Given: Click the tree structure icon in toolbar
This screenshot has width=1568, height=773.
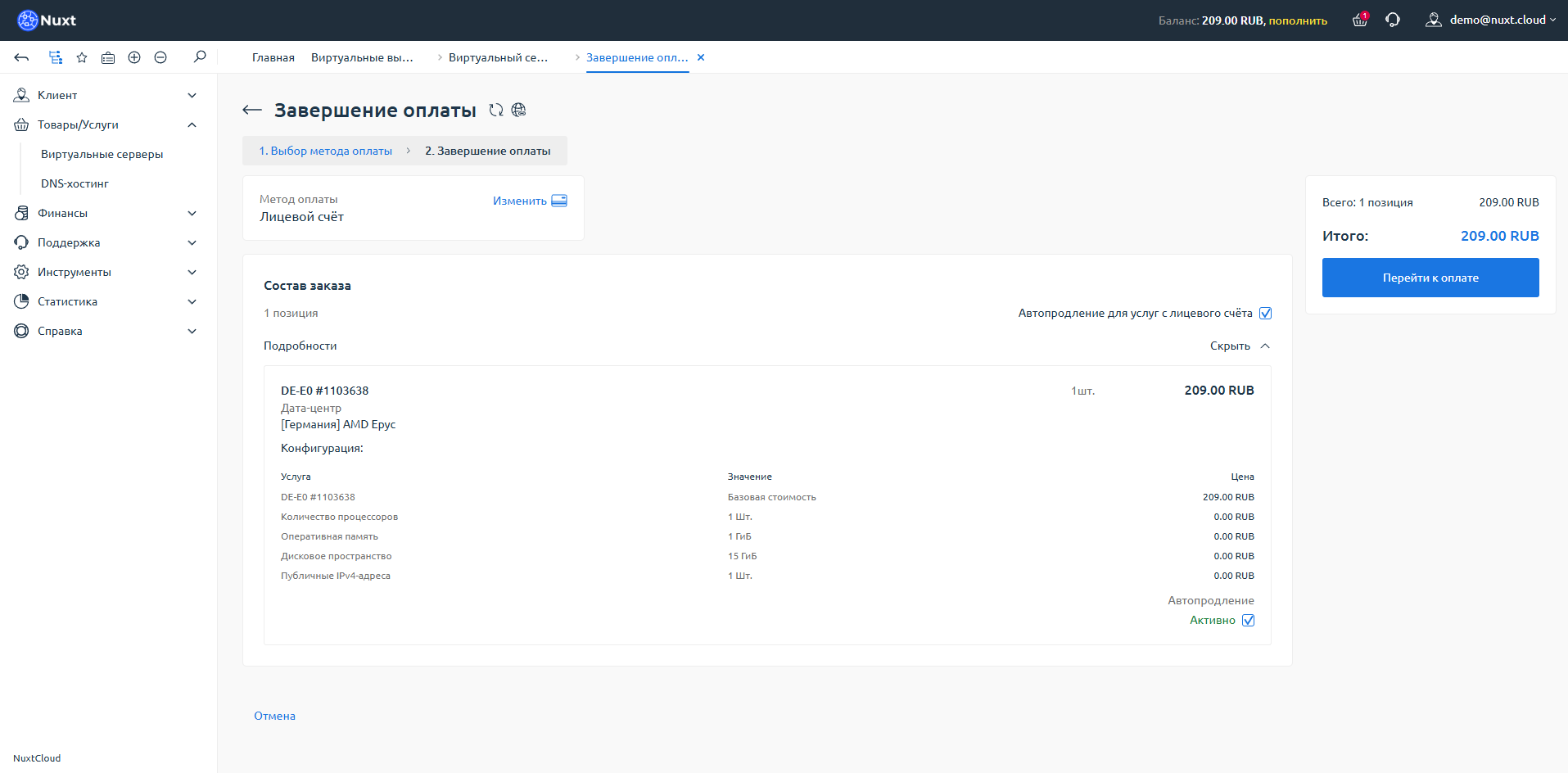Looking at the screenshot, I should 56,57.
